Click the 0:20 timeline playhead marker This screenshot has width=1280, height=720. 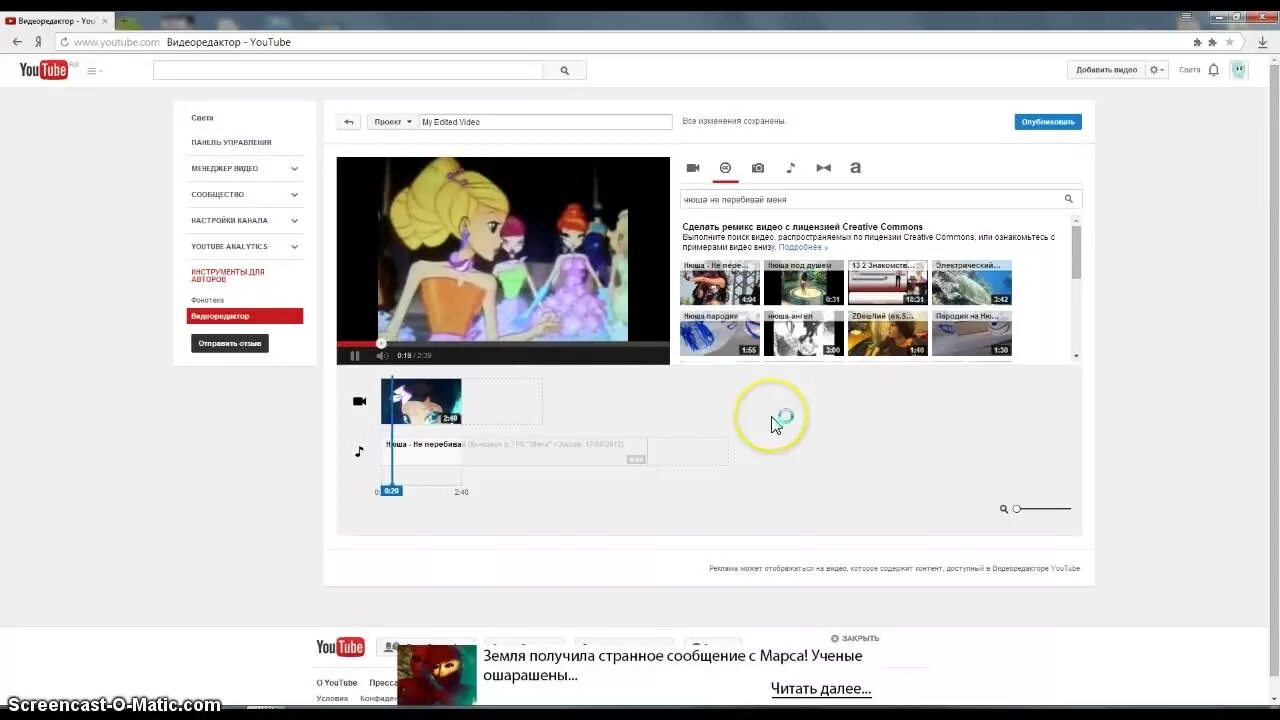pos(391,491)
